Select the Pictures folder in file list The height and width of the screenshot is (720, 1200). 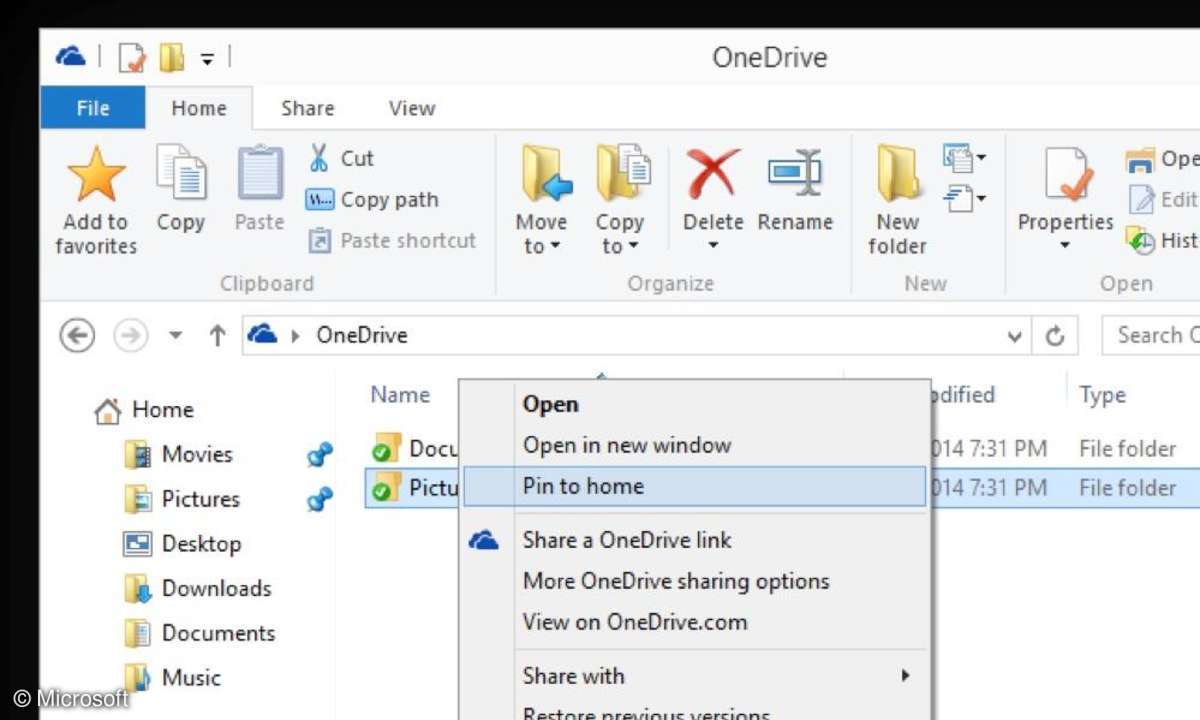[414, 488]
